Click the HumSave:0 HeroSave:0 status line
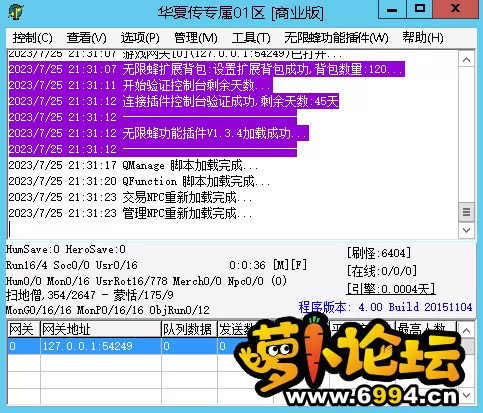This screenshot has width=483, height=413. [66, 249]
